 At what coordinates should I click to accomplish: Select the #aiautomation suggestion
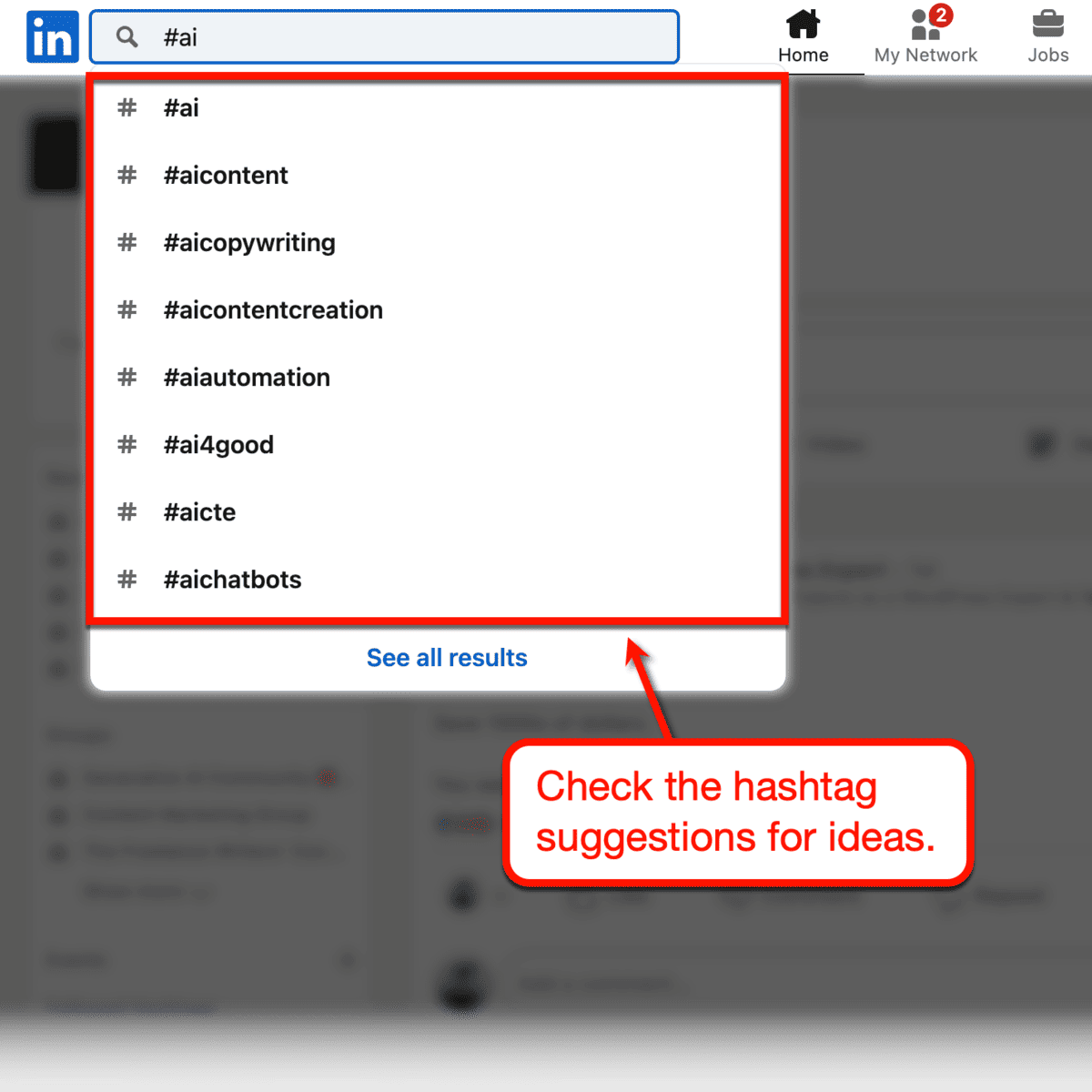click(247, 377)
